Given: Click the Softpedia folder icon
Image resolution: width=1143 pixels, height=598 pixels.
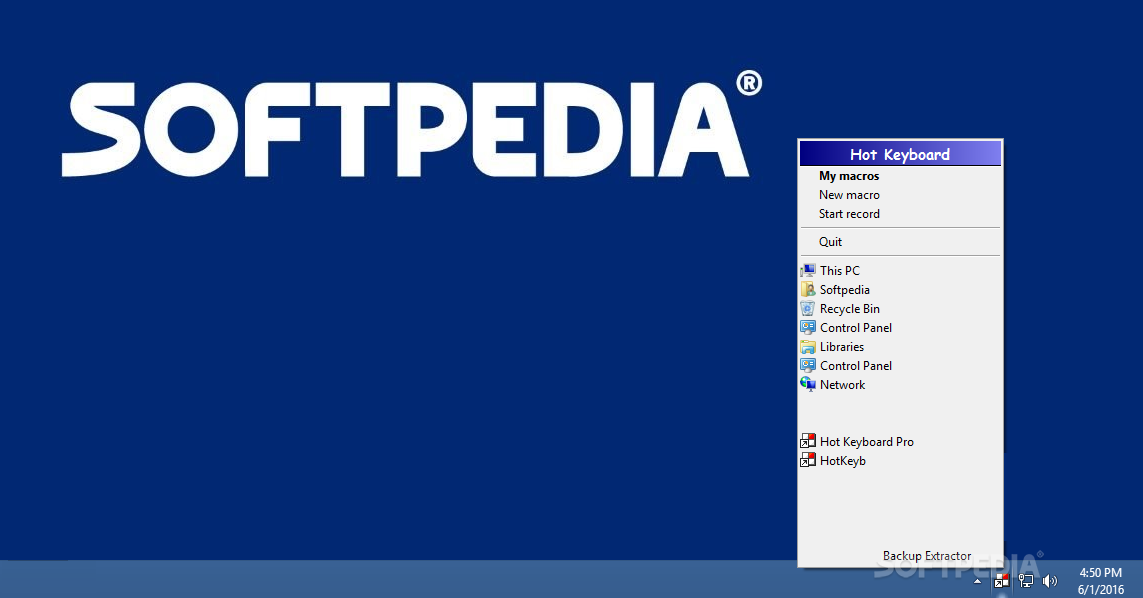Looking at the screenshot, I should (x=808, y=290).
